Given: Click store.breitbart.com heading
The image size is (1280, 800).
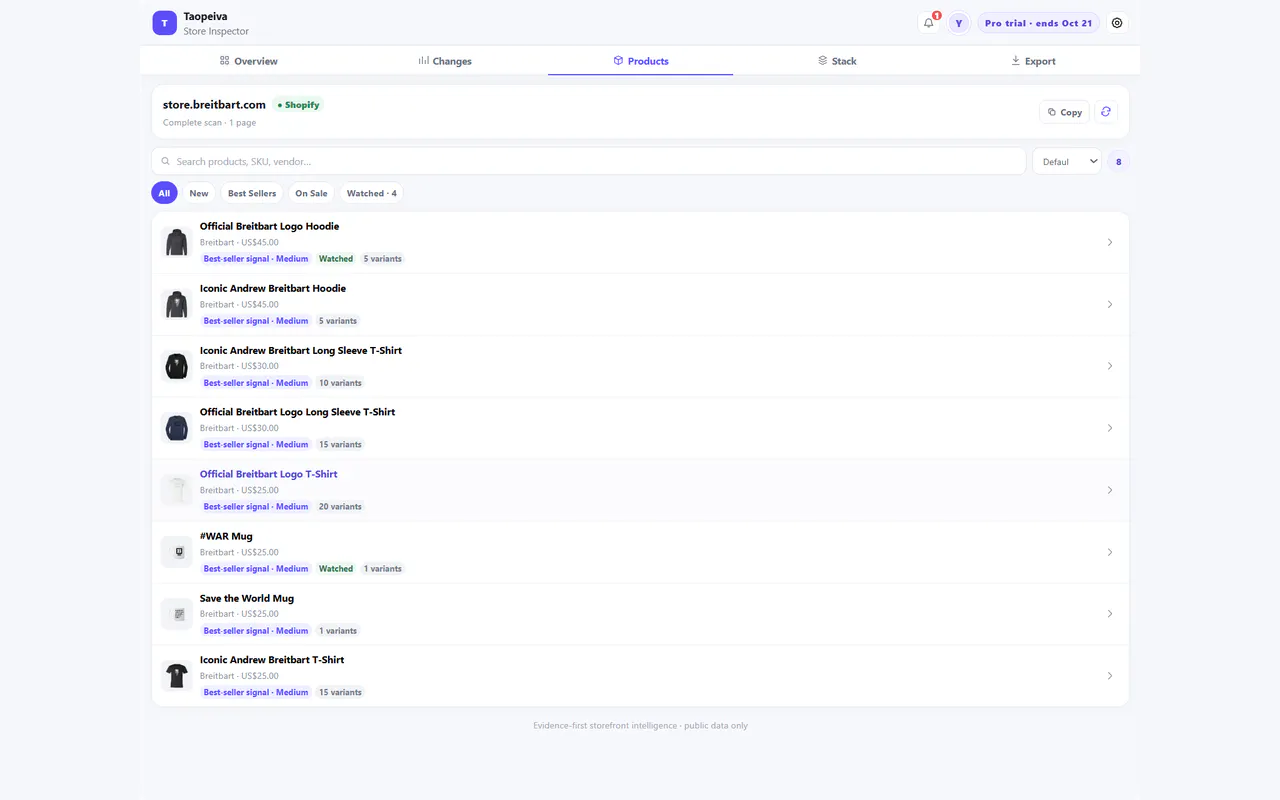Looking at the screenshot, I should click(214, 105).
